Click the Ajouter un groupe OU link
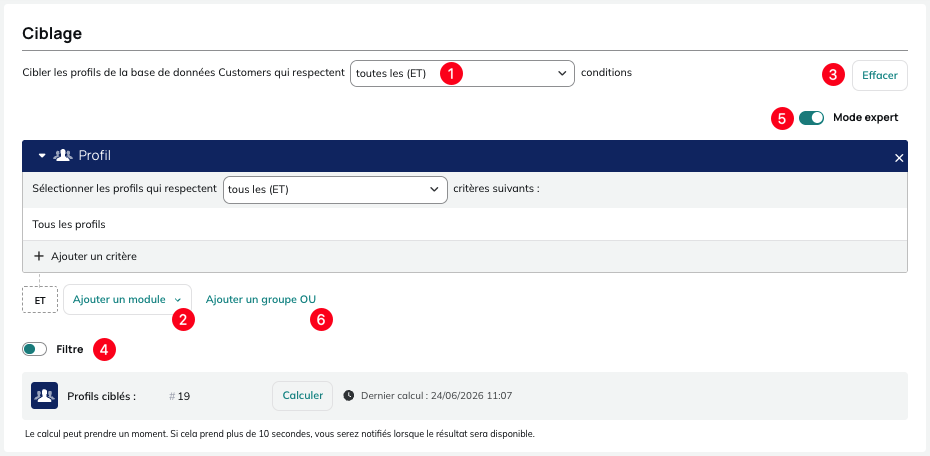Screen dimensions: 930x456 coord(261,299)
